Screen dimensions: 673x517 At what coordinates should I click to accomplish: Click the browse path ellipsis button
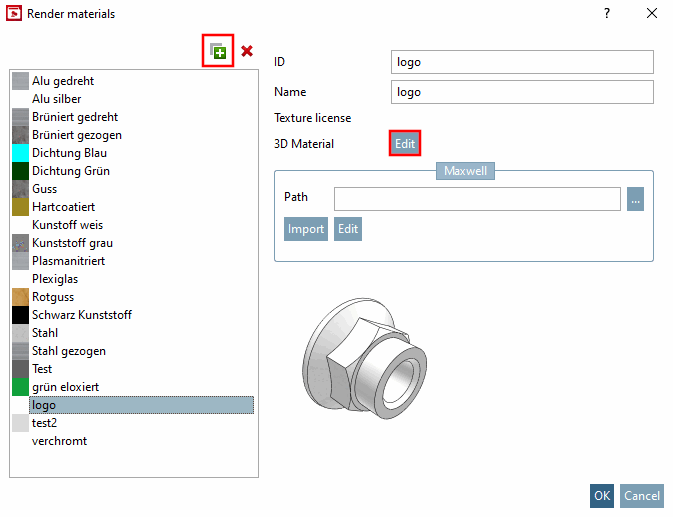pyautogui.click(x=635, y=199)
